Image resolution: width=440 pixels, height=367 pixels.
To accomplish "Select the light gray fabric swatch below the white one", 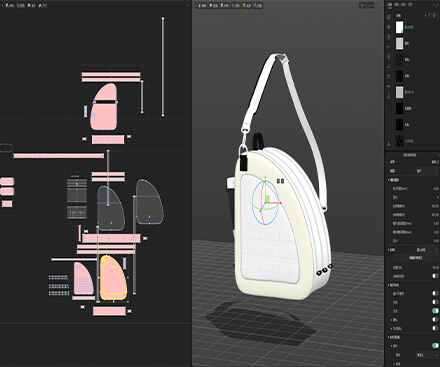I will click(x=399, y=44).
